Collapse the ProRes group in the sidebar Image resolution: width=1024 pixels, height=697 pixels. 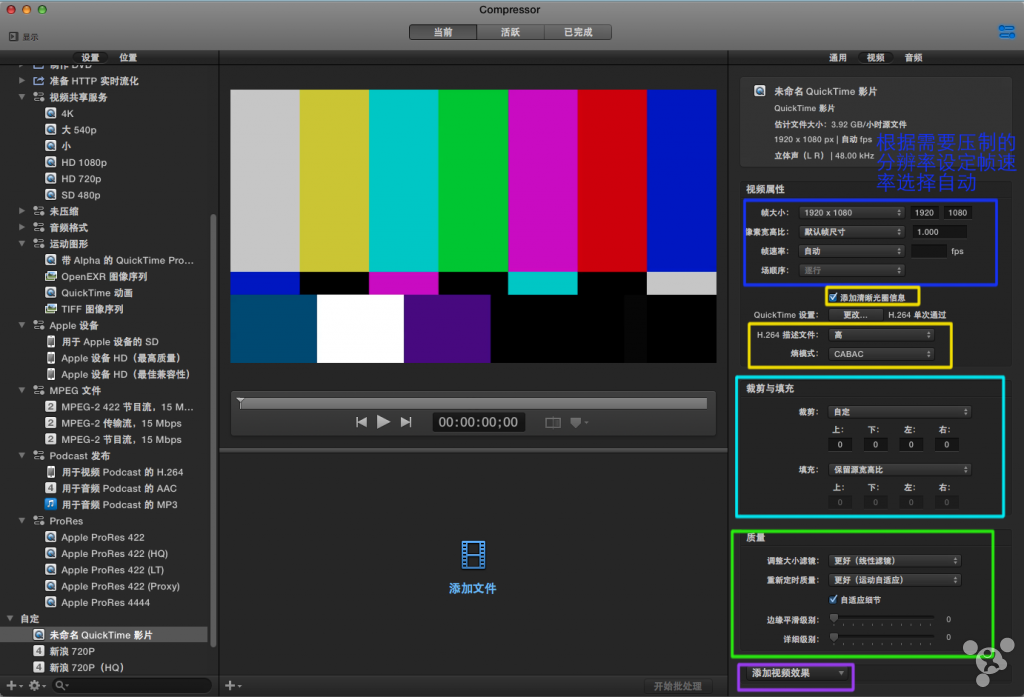click(x=23, y=521)
